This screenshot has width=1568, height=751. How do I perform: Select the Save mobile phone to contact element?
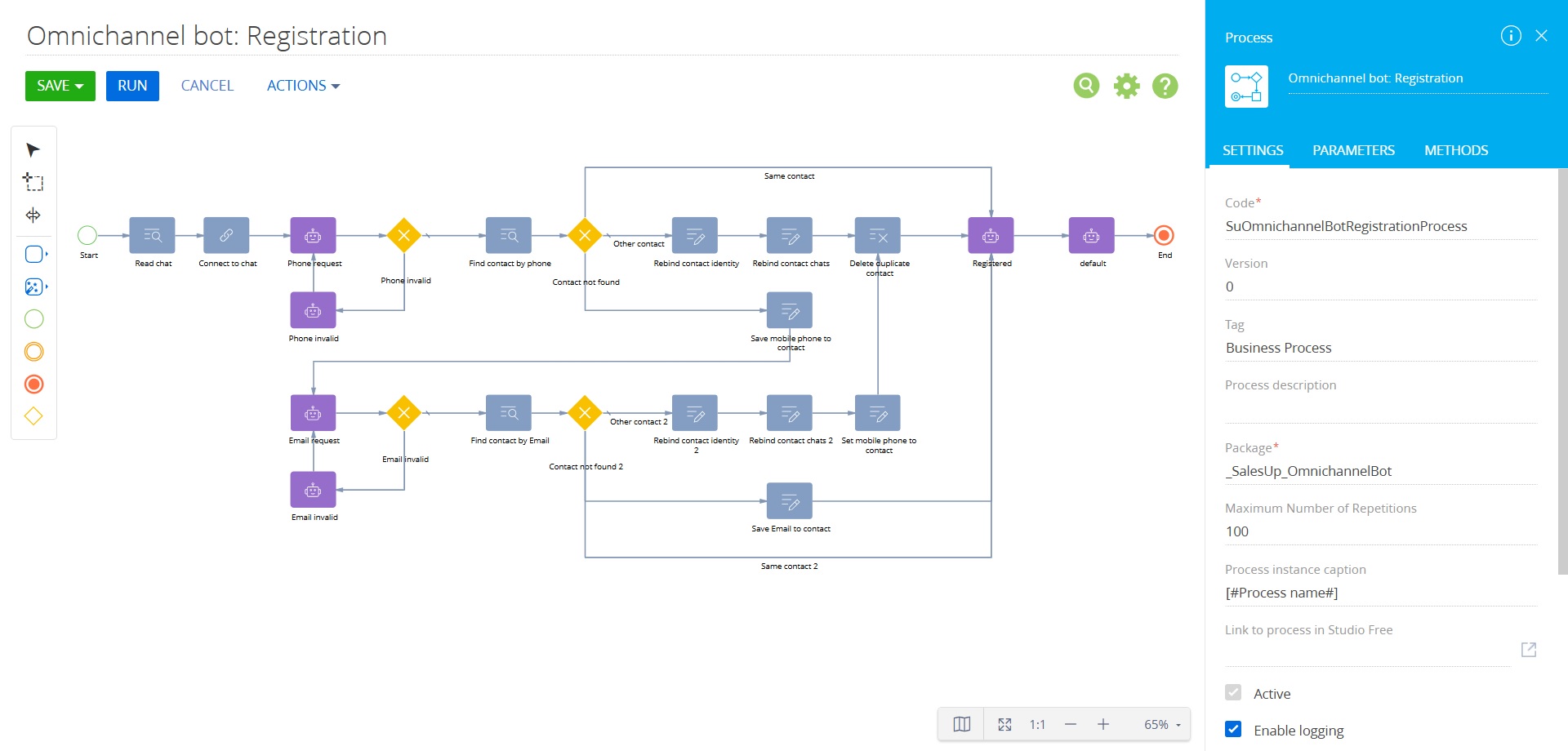point(790,310)
